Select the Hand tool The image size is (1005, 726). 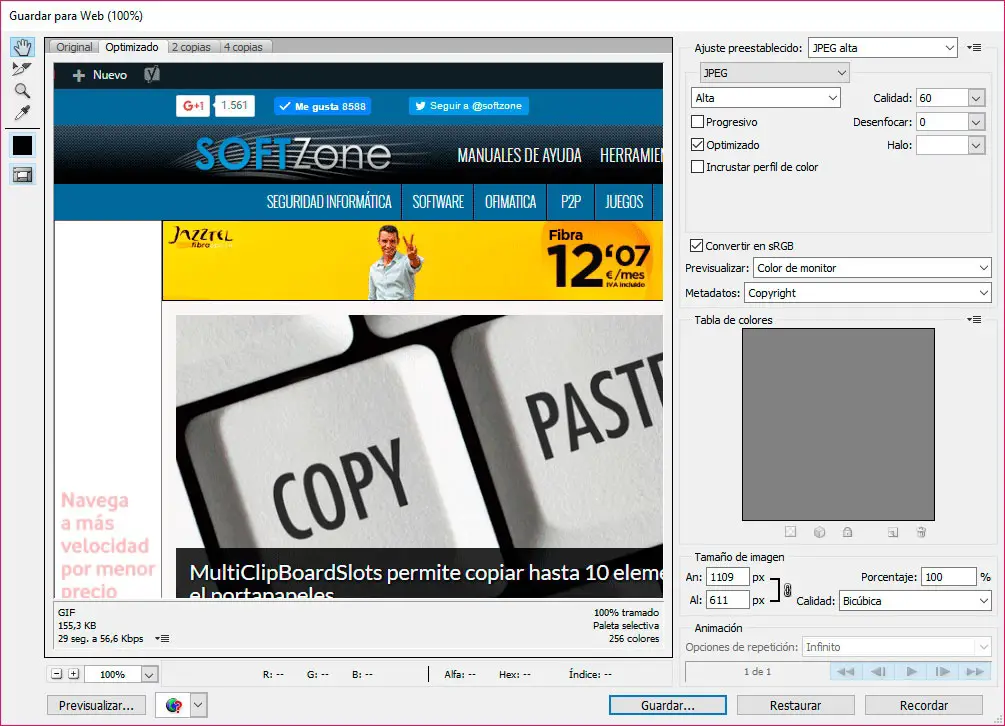coord(22,47)
